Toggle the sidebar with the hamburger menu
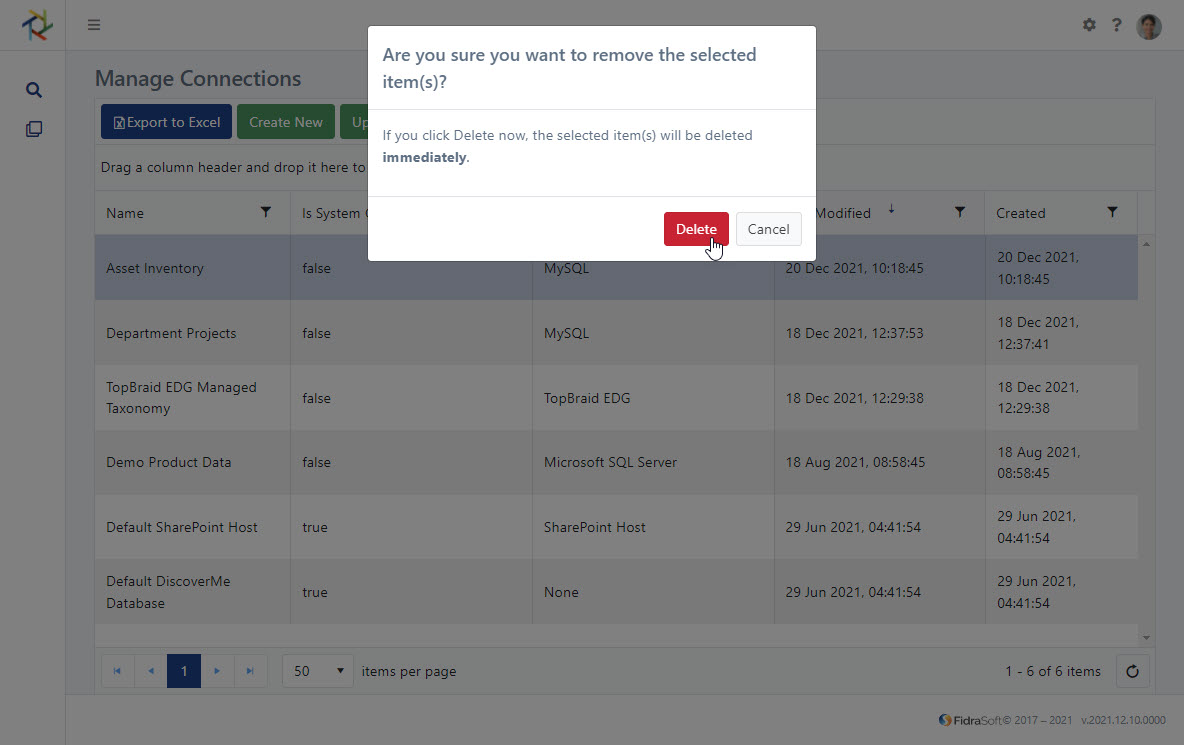The width and height of the screenshot is (1184, 745). (x=93, y=24)
